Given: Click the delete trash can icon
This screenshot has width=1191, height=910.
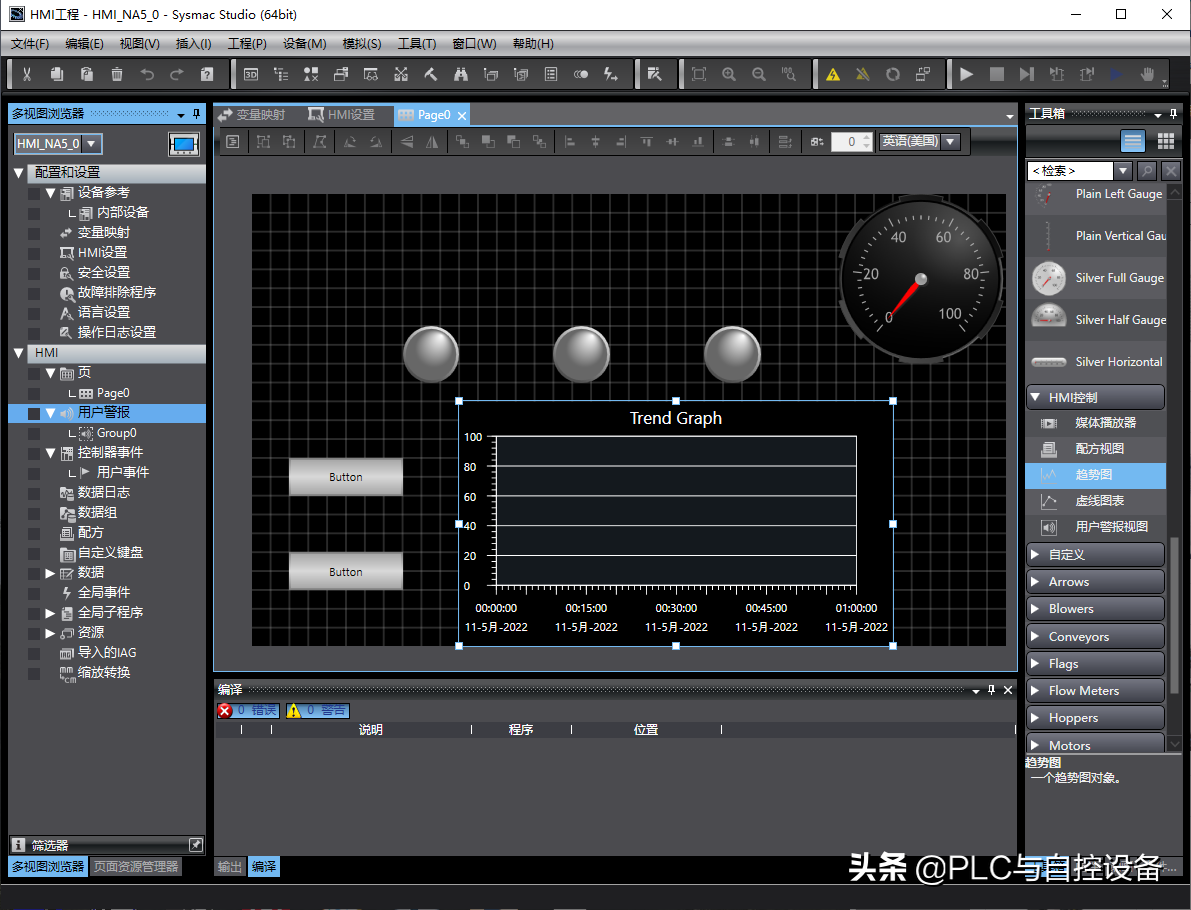Looking at the screenshot, I should point(117,74).
